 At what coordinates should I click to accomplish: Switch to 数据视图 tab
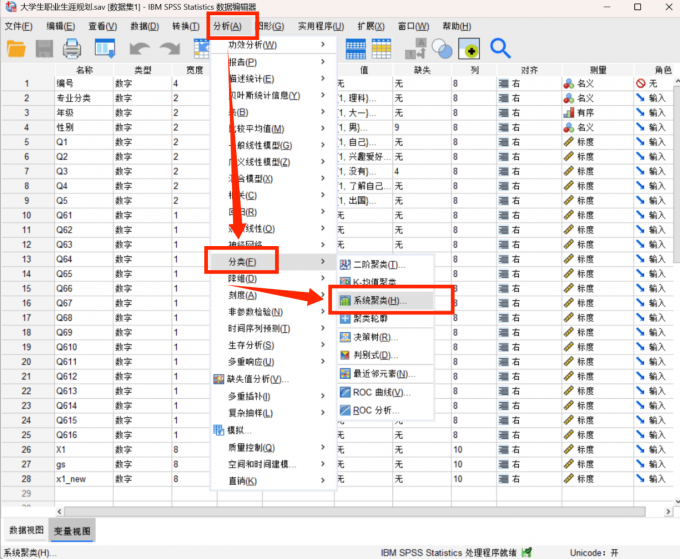[x=26, y=530]
